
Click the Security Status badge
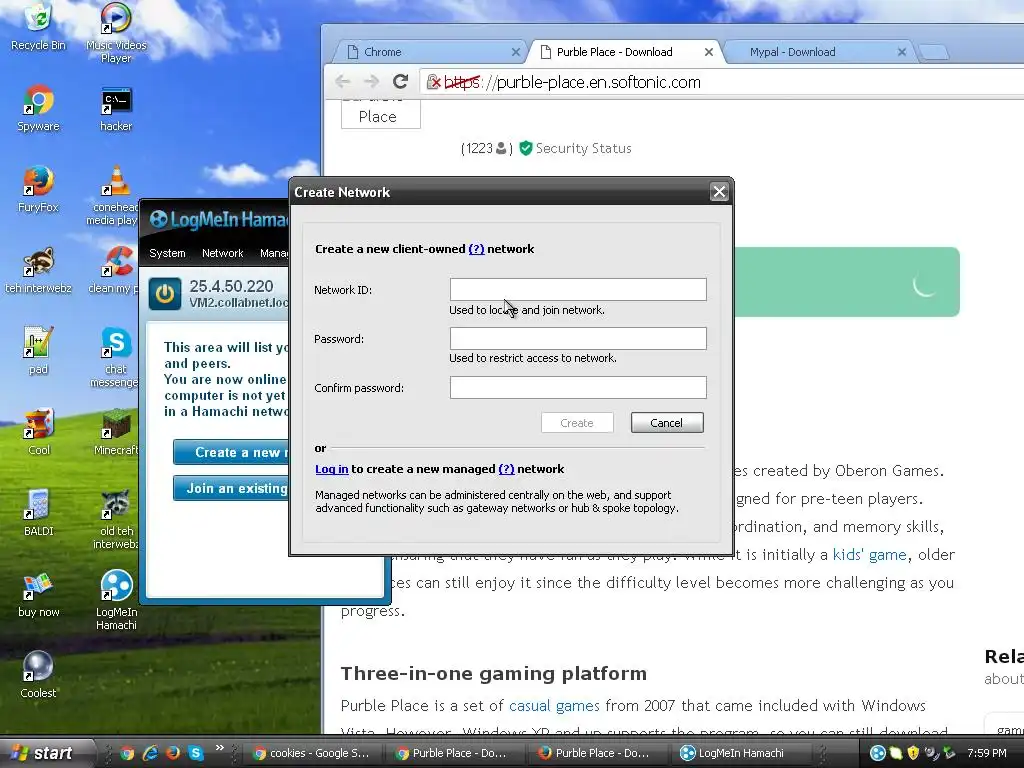575,148
